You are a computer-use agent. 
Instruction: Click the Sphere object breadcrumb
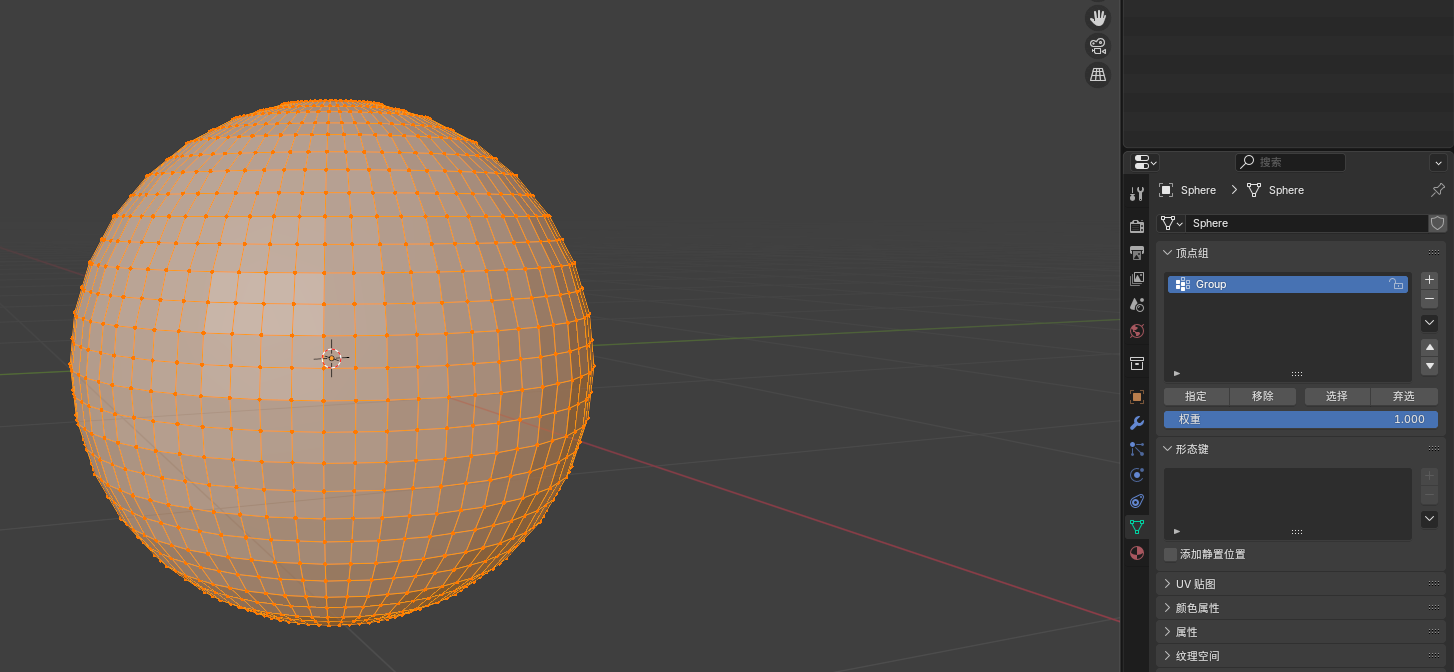click(1188, 190)
